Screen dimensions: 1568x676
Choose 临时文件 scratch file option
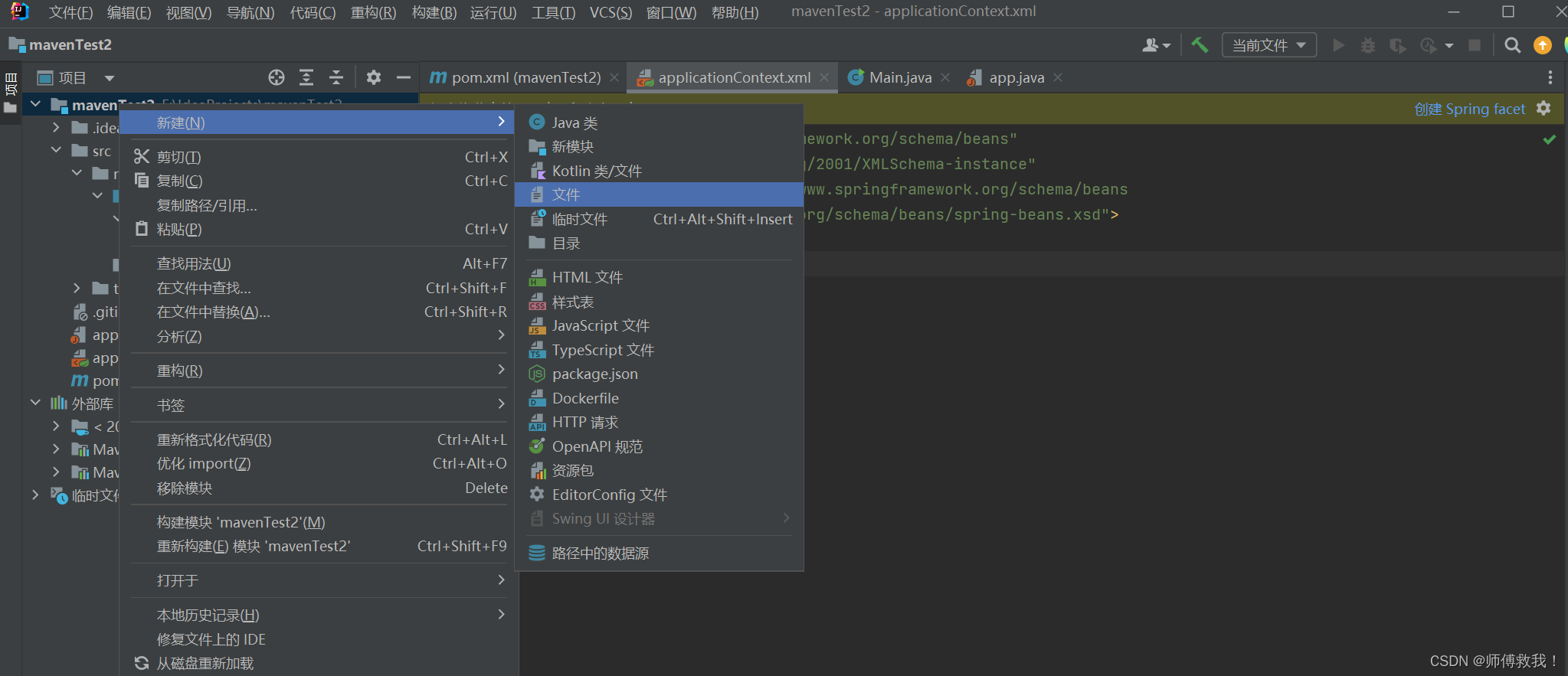pyautogui.click(x=659, y=219)
